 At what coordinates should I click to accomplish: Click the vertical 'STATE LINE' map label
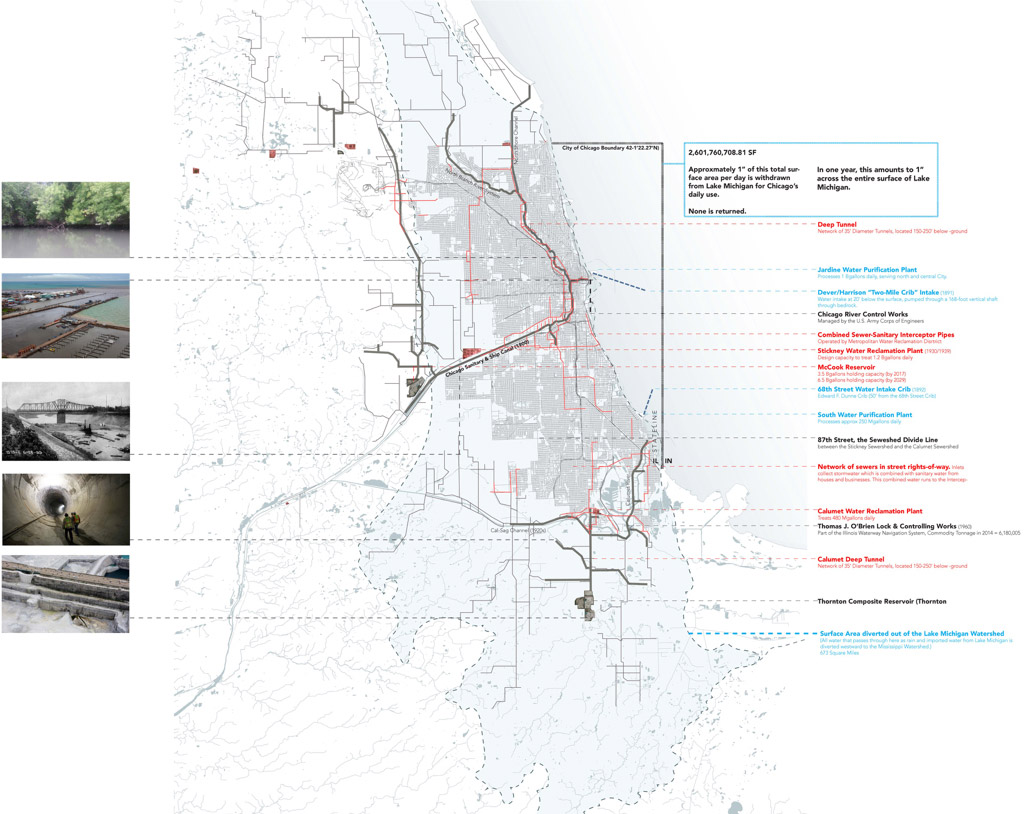pos(655,431)
